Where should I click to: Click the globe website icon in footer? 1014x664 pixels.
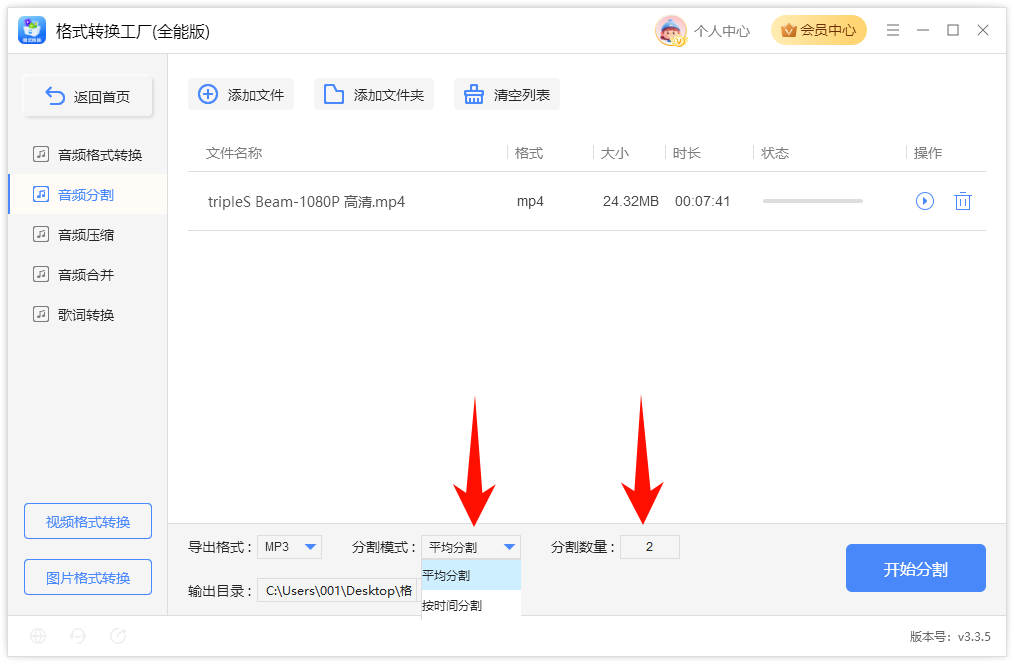[38, 636]
